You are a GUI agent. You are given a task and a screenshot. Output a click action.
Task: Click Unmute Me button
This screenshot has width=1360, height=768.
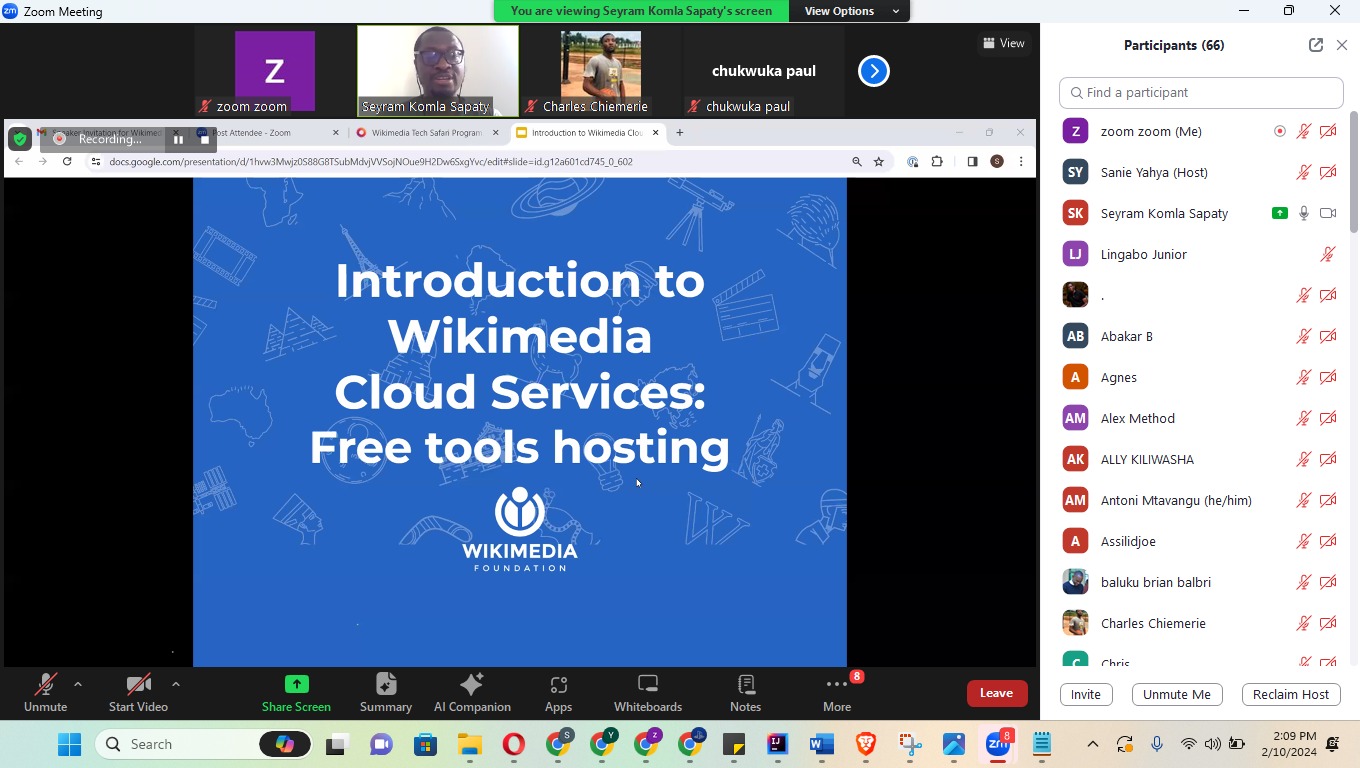pos(1177,694)
